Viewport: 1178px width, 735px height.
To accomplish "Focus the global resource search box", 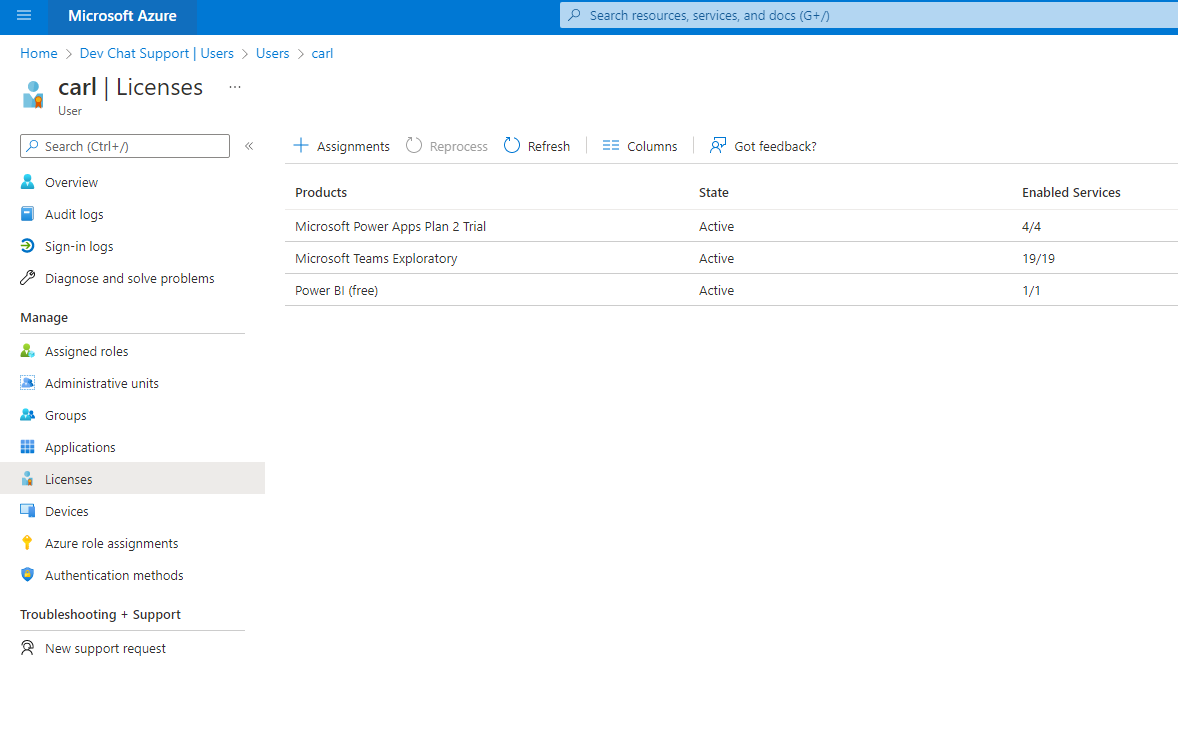I will coord(868,15).
